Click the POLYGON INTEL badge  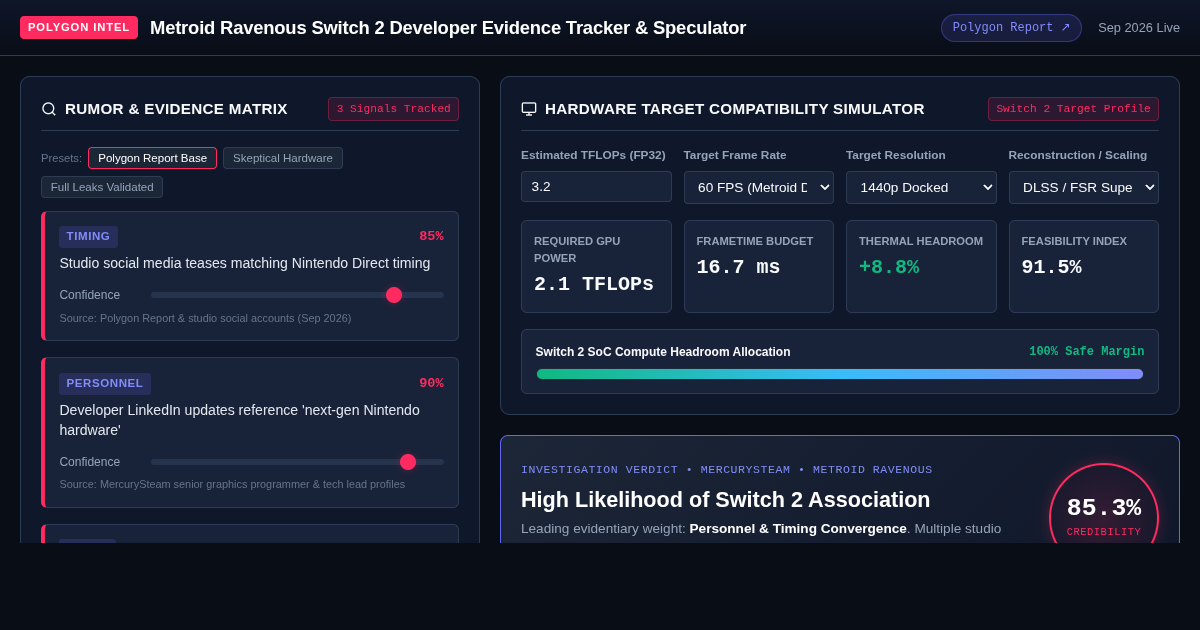pos(79,28)
